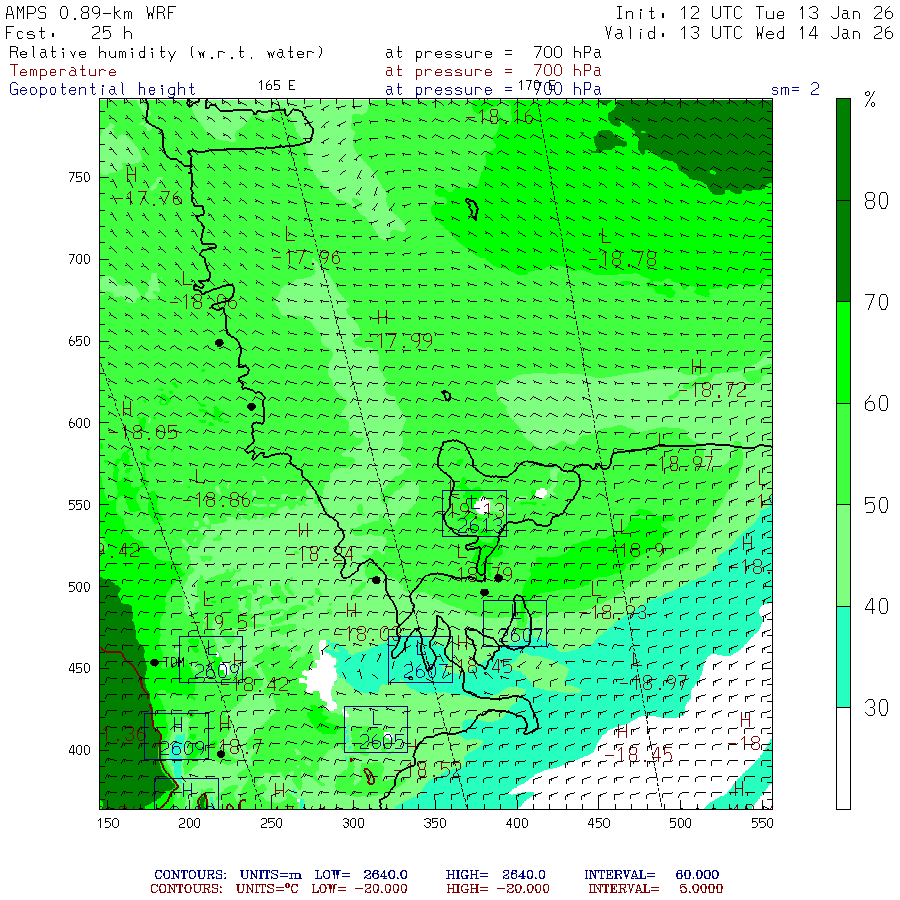The width and height of the screenshot is (900, 900).
Task: Click the y-axis tick label 600
Action: 79,423
